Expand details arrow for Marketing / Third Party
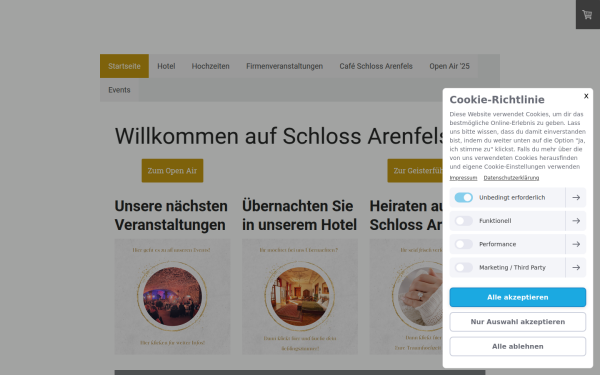Viewport: 600px width, 375px height. point(576,267)
